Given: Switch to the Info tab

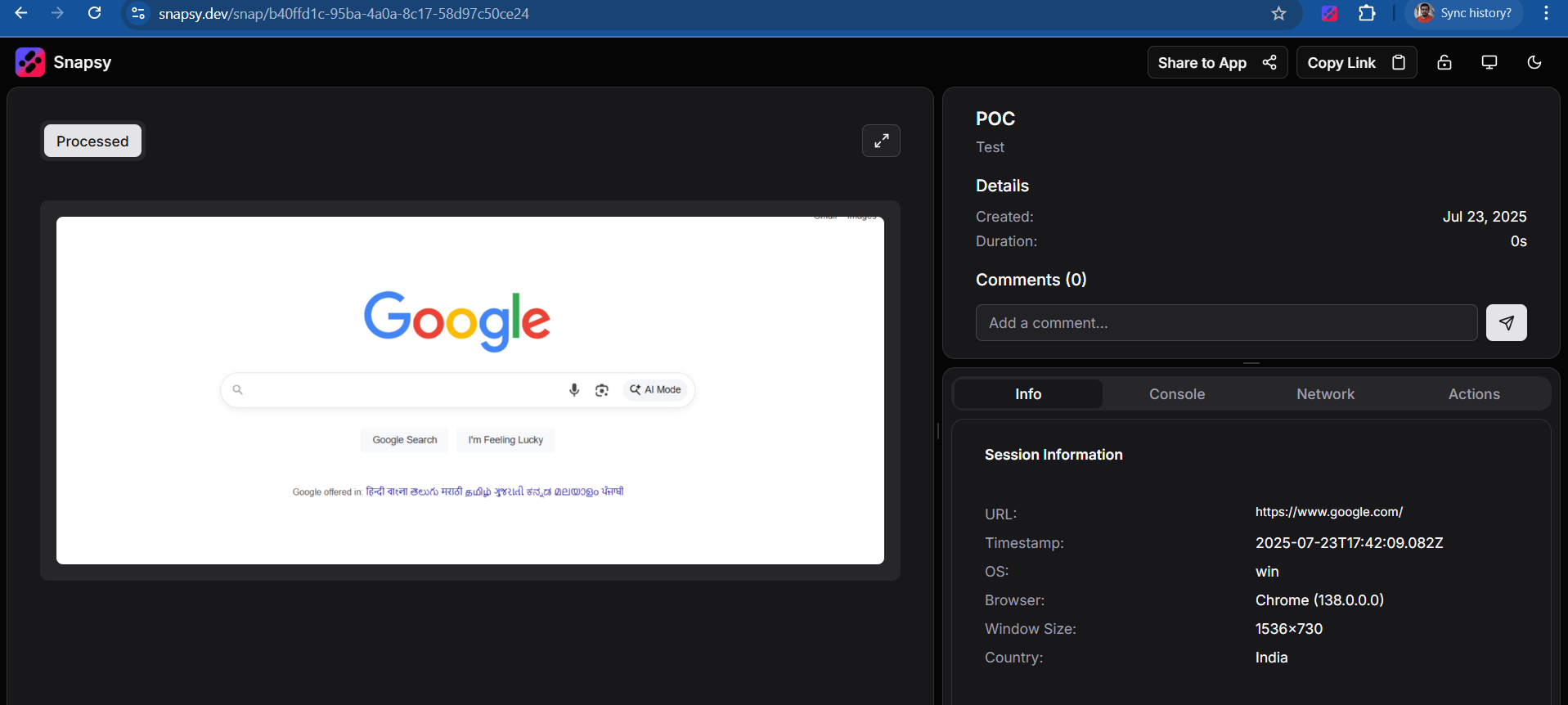Looking at the screenshot, I should pyautogui.click(x=1028, y=394).
